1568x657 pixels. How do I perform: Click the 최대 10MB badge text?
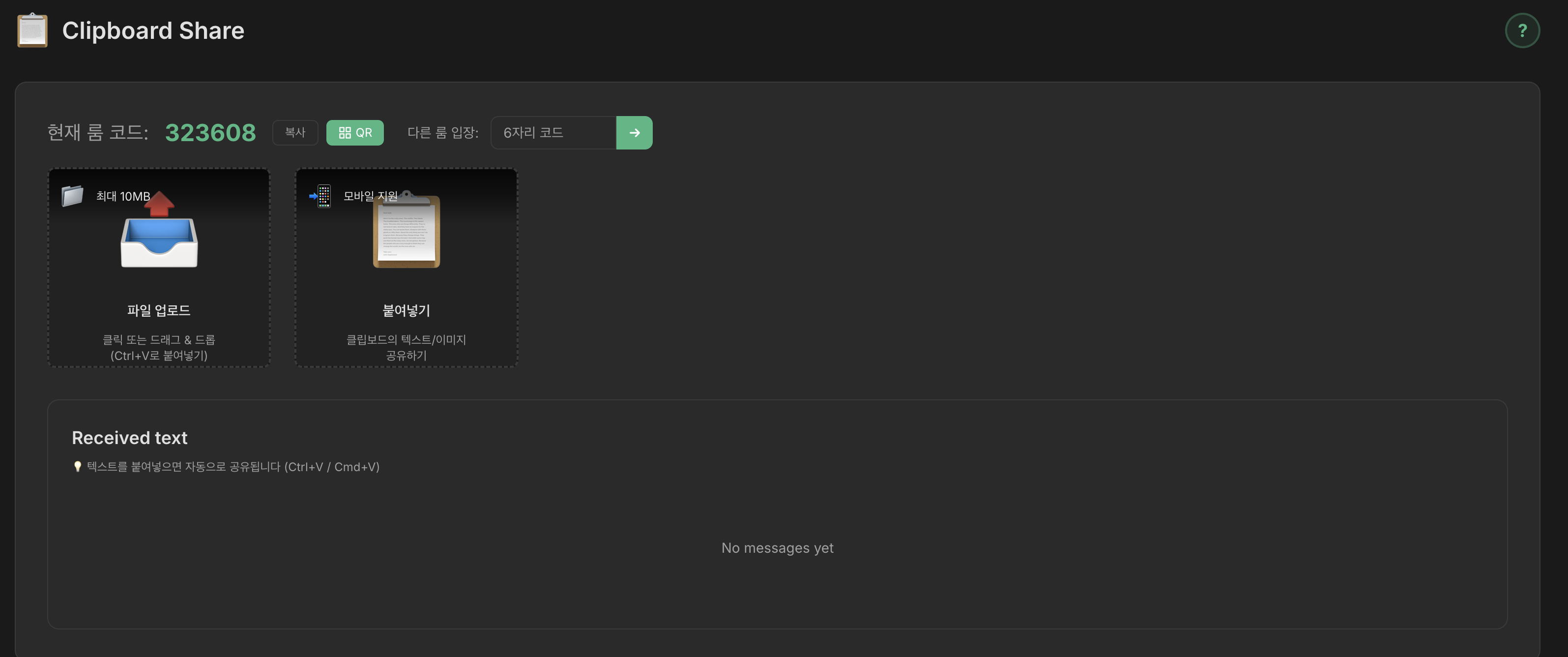coord(123,196)
